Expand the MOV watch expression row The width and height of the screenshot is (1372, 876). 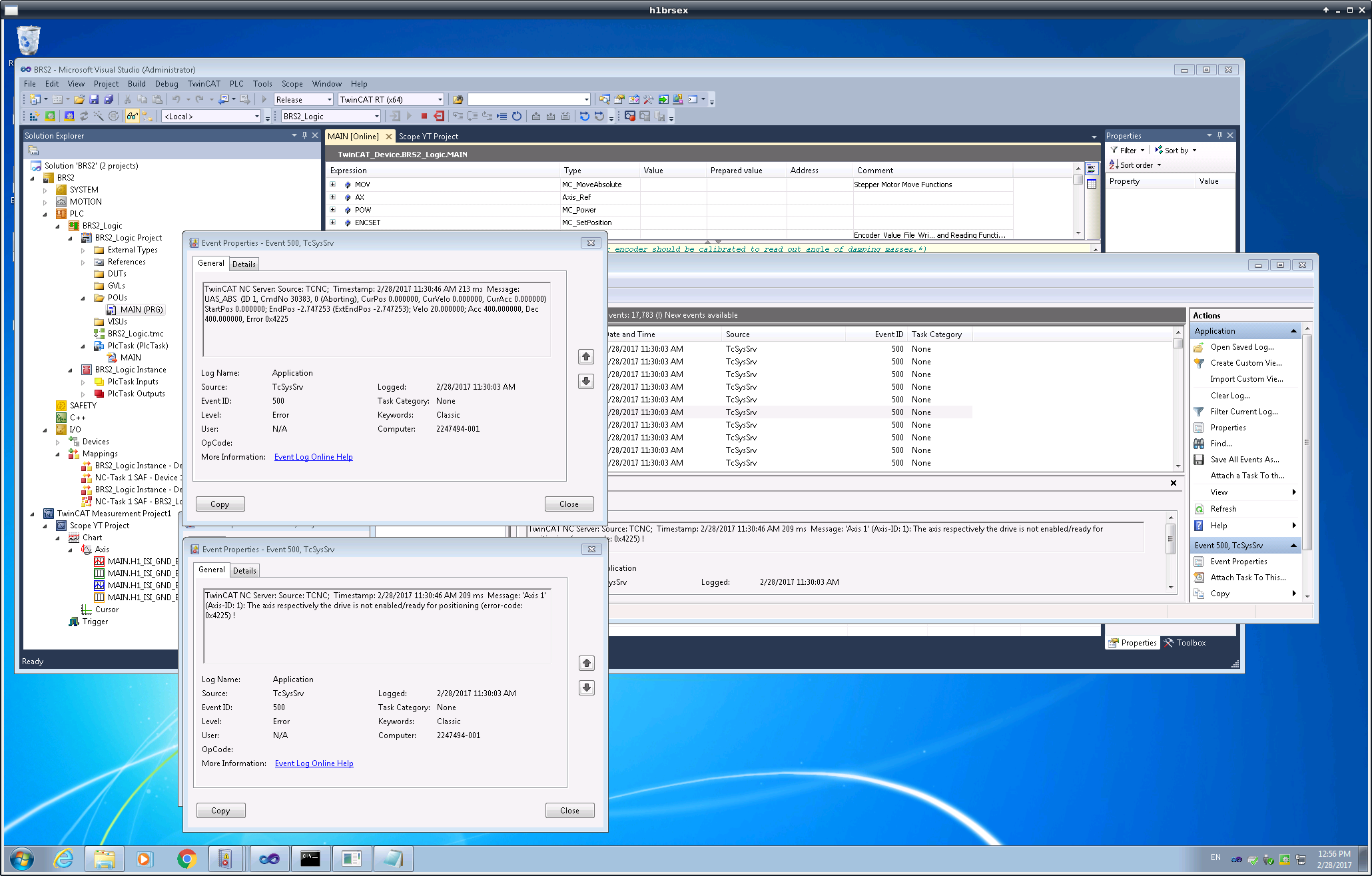[x=333, y=185]
